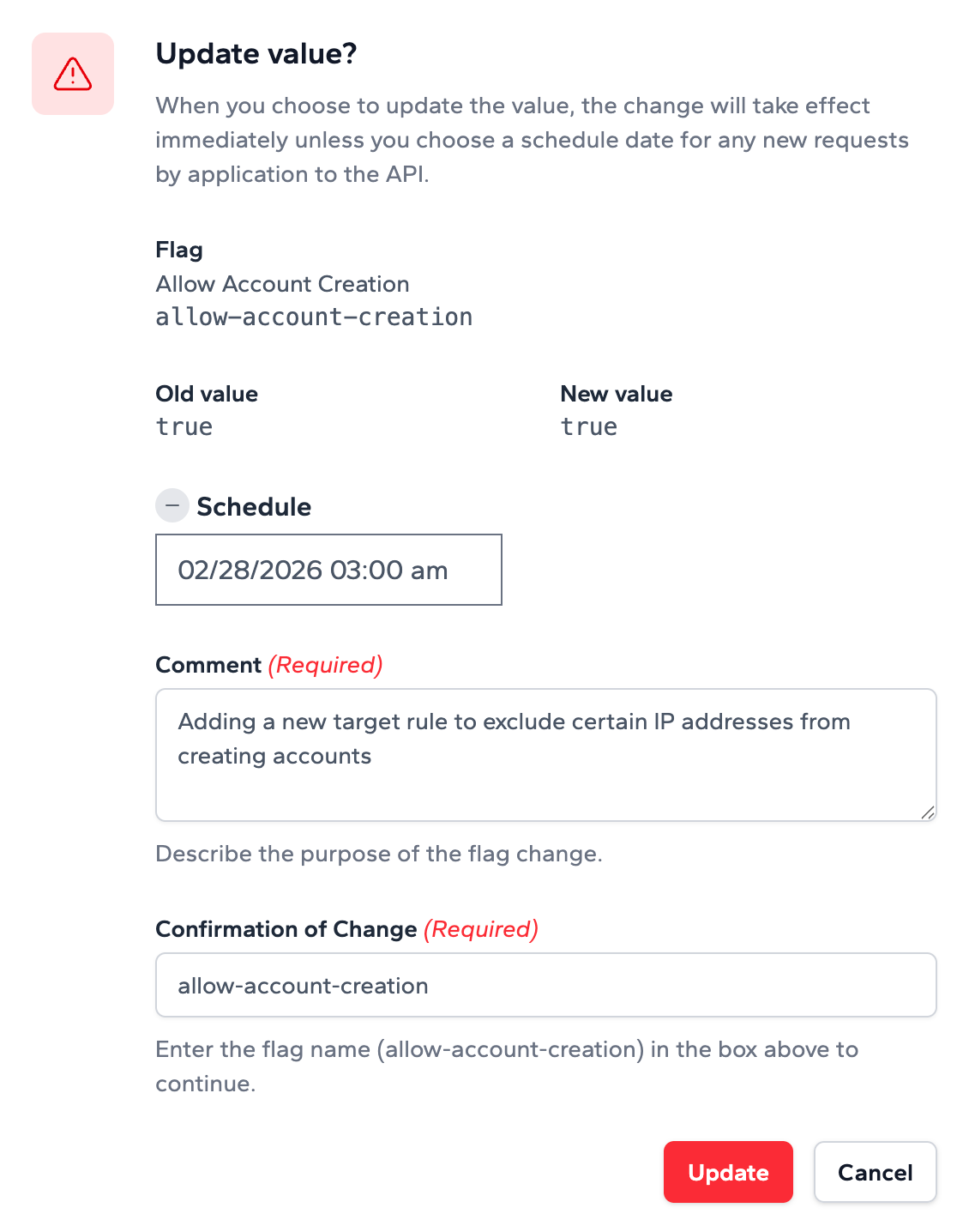
Task: Open the schedule date picker field
Action: 328,570
